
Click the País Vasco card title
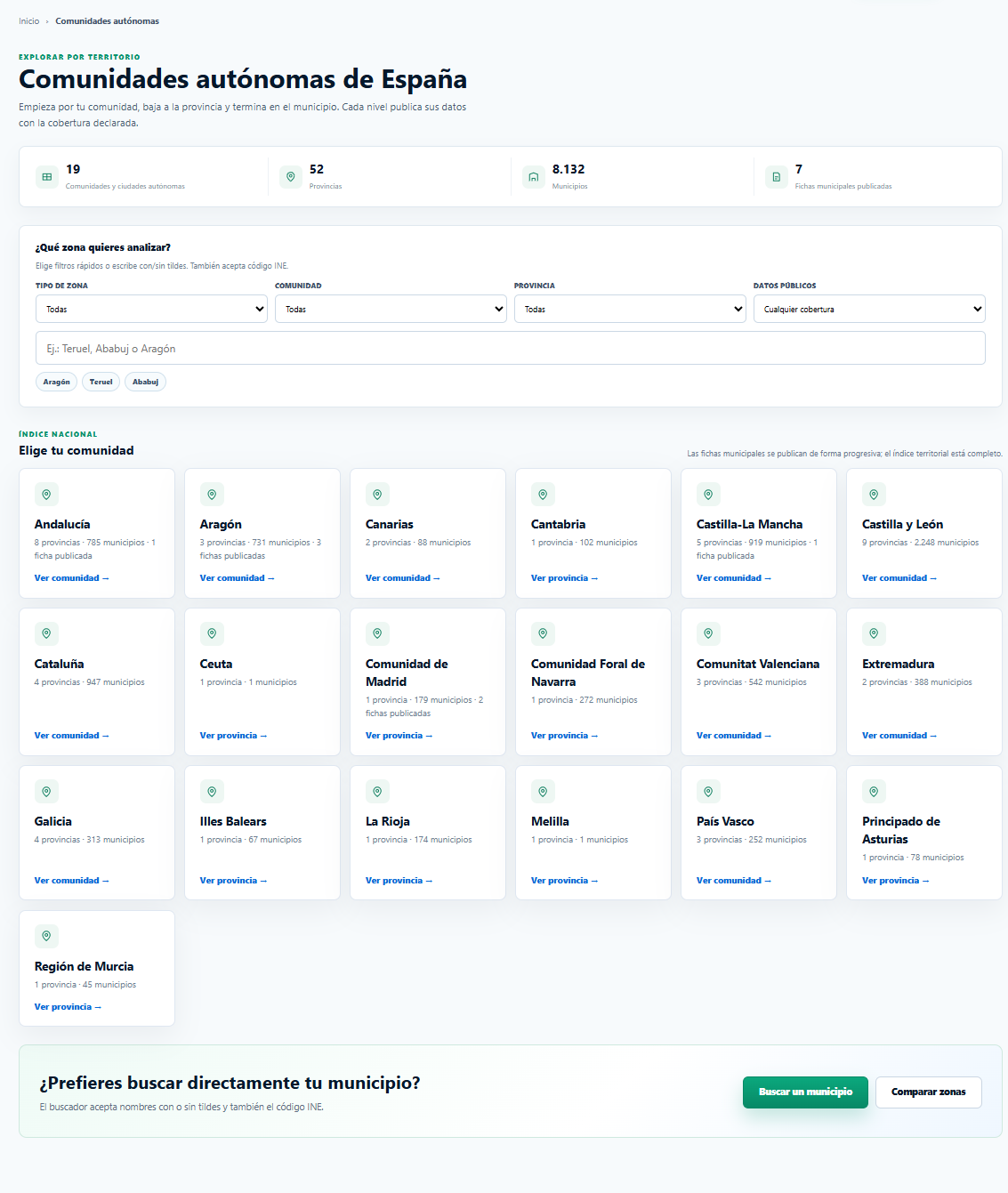click(x=725, y=822)
